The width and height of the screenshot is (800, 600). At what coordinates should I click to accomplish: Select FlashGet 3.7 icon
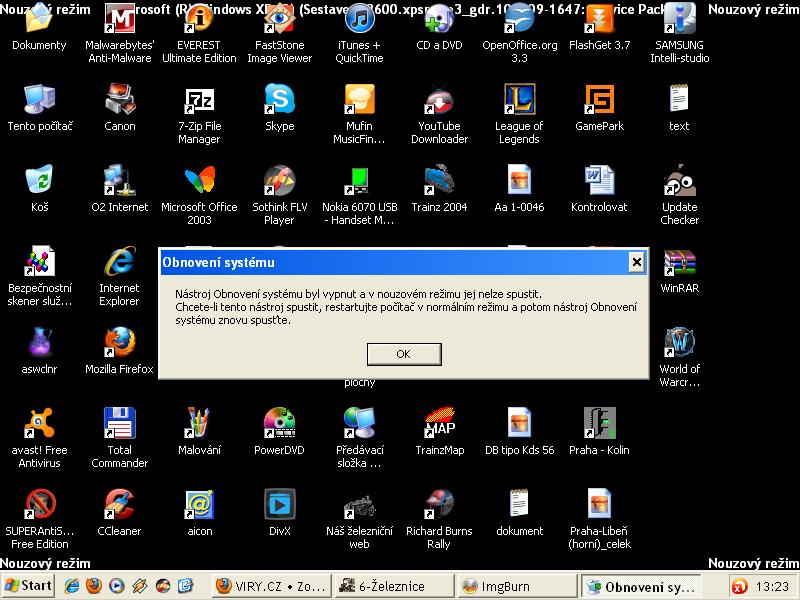[599, 18]
